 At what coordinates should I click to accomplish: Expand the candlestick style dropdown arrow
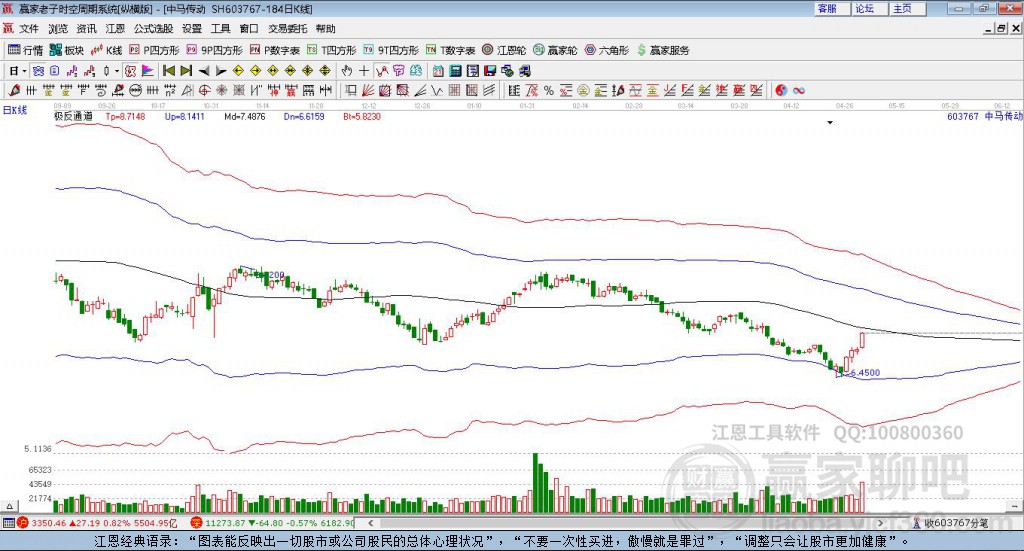(117, 71)
